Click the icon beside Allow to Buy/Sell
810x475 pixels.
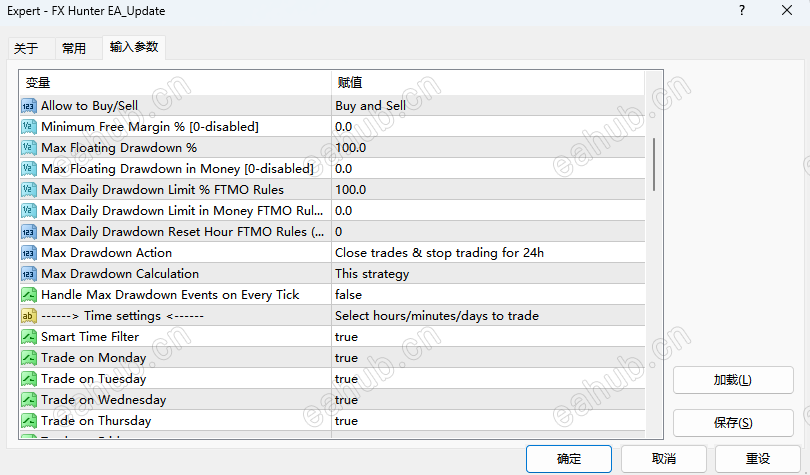(x=28, y=106)
